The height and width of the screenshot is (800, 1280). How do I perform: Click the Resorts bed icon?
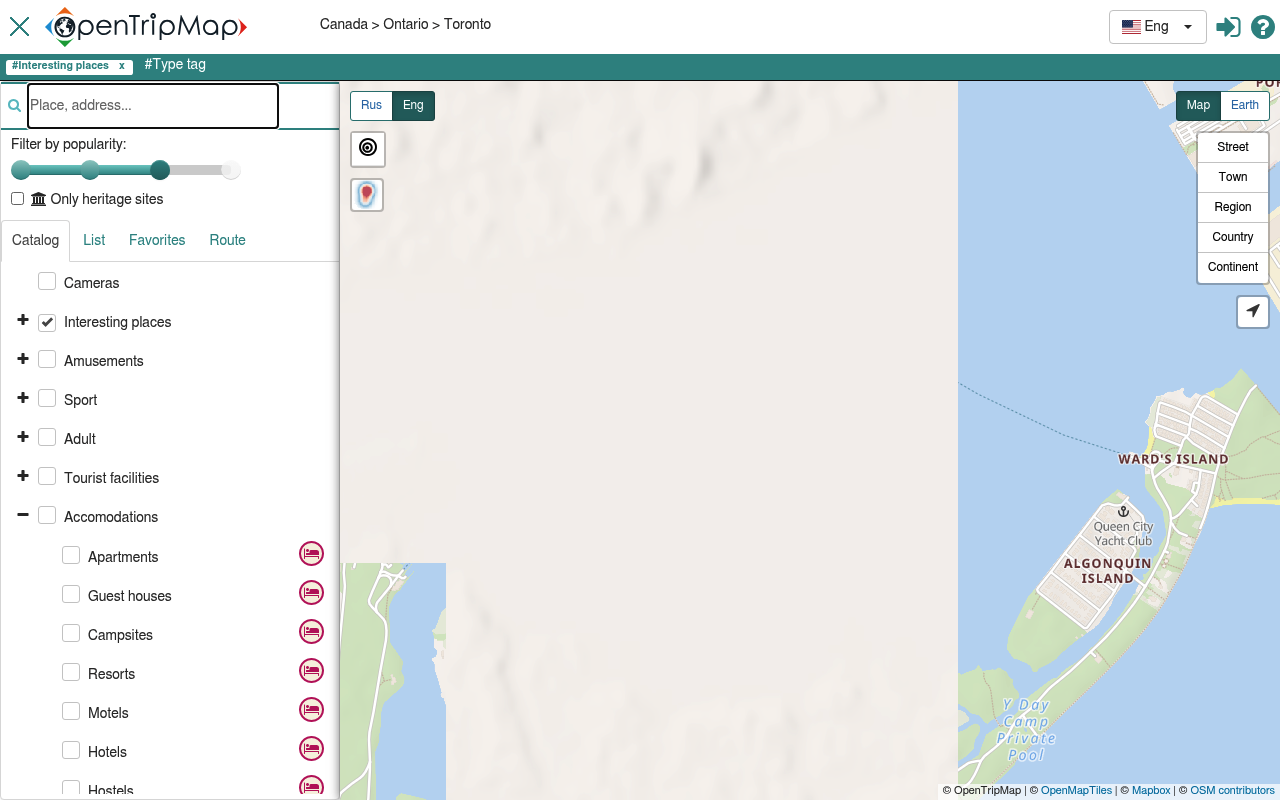coord(312,670)
